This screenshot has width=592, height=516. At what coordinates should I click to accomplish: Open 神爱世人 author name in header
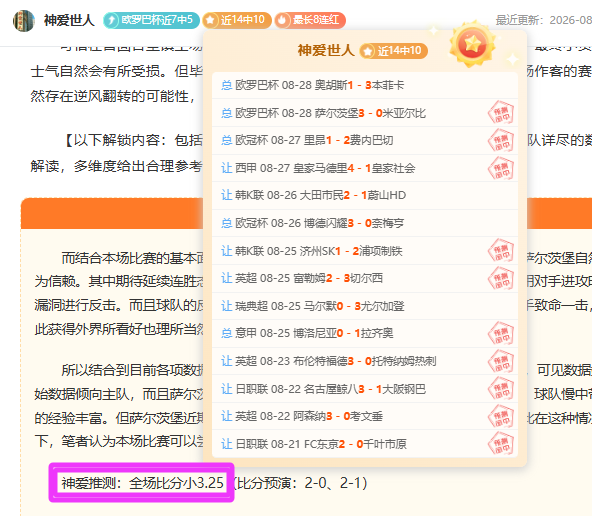[x=69, y=20]
